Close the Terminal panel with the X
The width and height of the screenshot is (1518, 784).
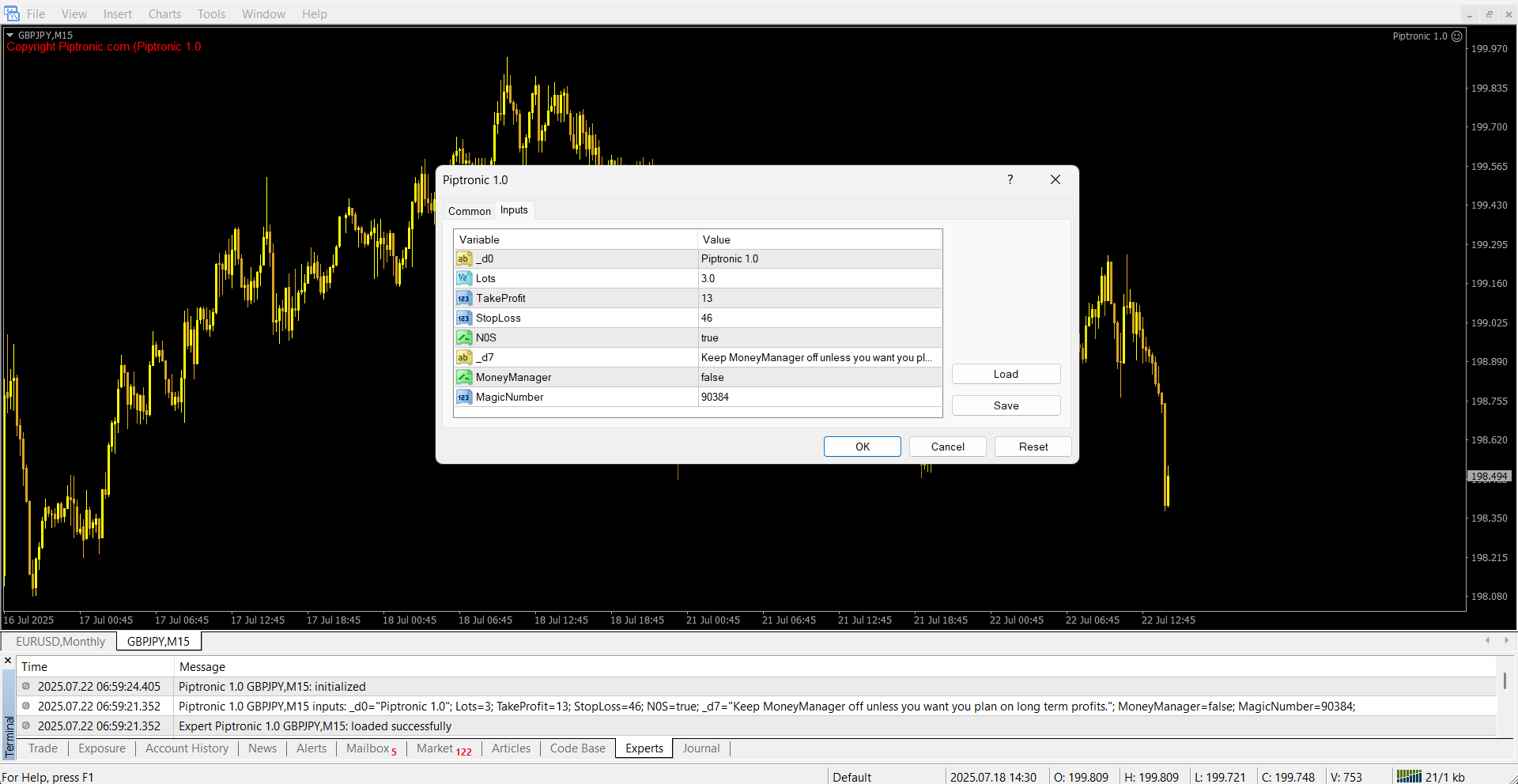click(x=8, y=661)
